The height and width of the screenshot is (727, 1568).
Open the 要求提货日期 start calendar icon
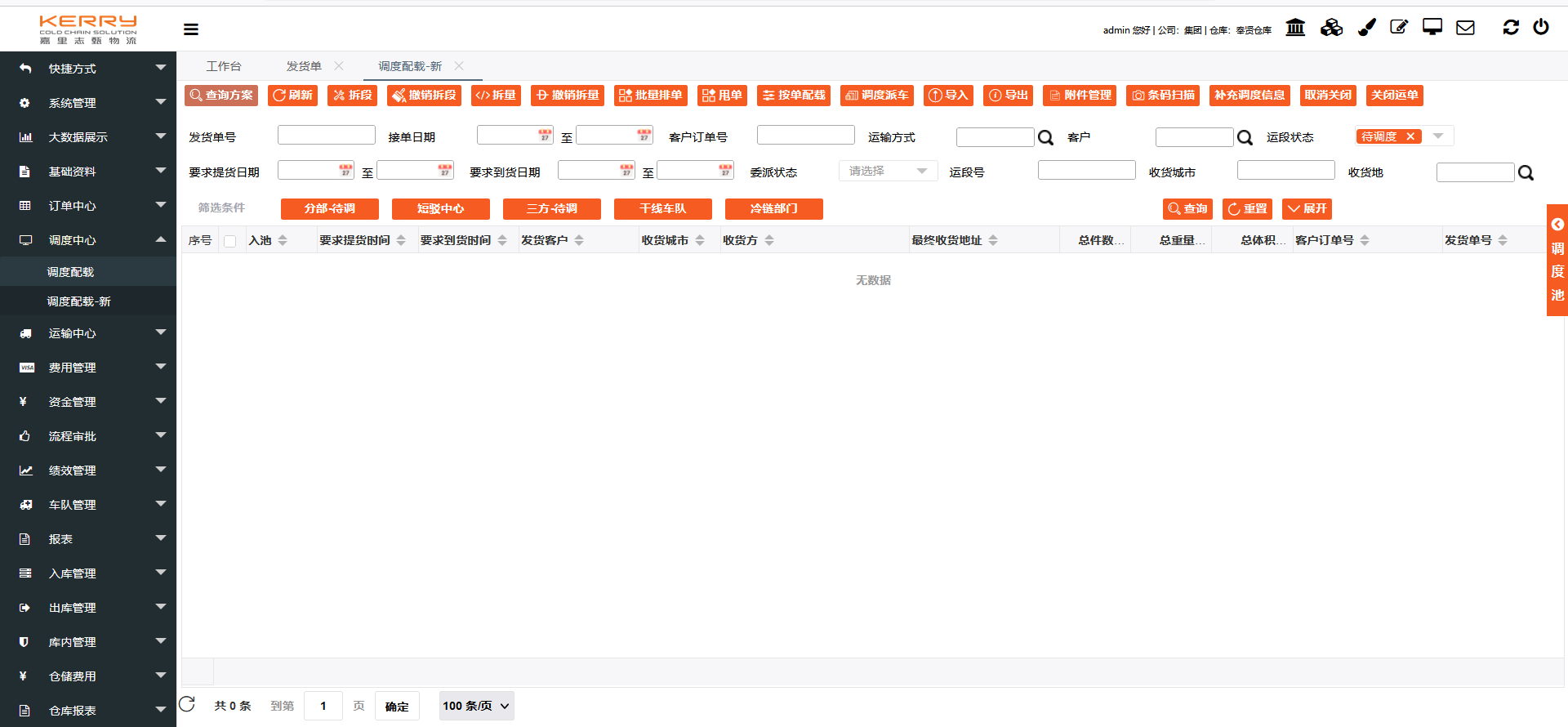[x=345, y=170]
